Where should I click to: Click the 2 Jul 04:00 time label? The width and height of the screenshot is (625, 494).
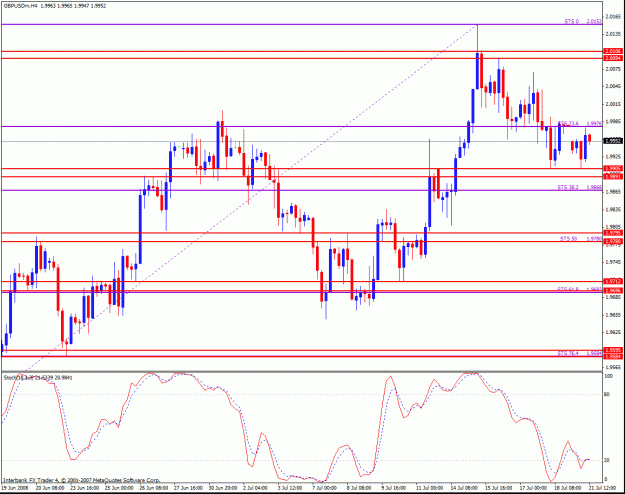pyautogui.click(x=255, y=488)
